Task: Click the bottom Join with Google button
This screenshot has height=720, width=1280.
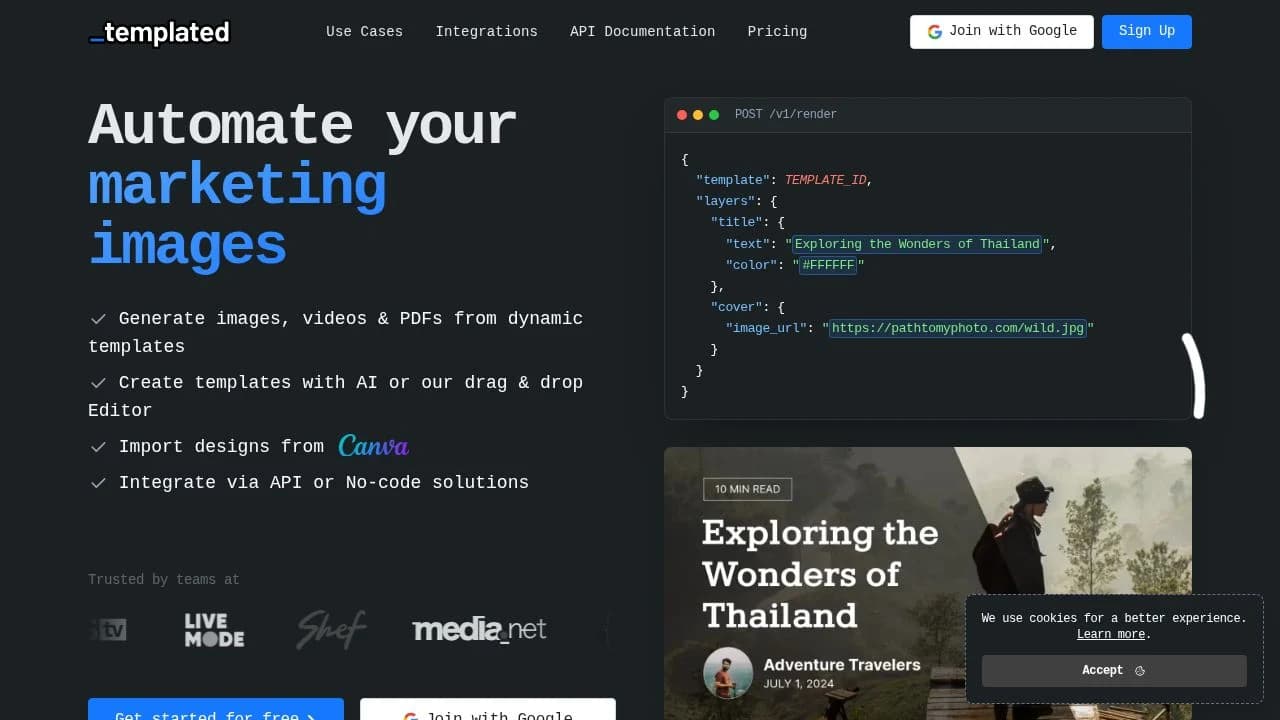Action: [487, 714]
